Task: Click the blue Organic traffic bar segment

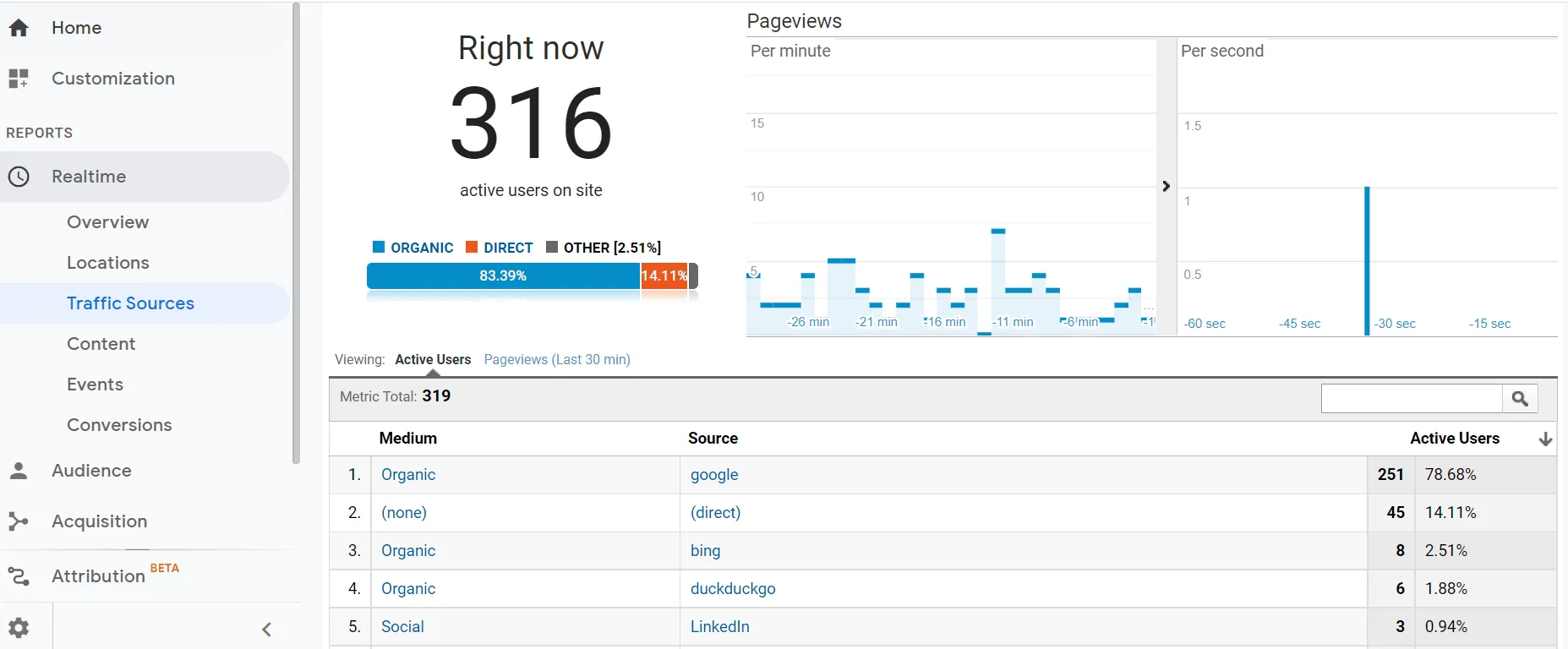Action: tap(503, 276)
